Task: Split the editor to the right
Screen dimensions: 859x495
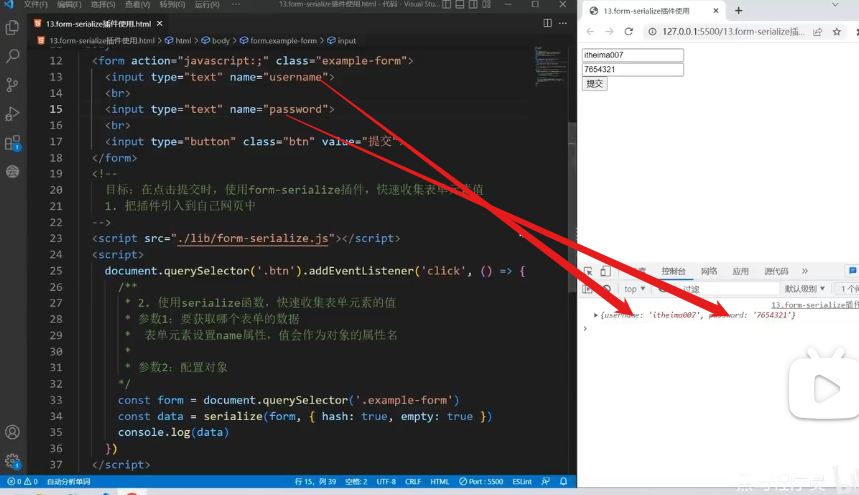Action: pos(547,23)
